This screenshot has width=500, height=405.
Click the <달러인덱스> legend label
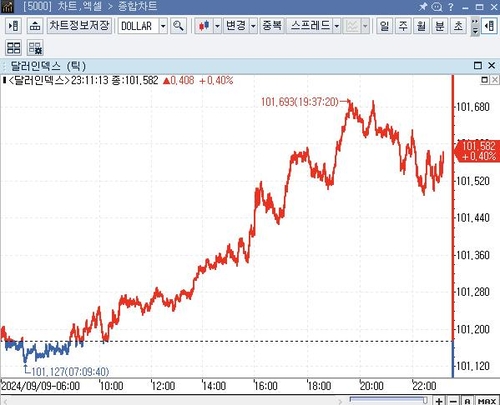(38, 80)
